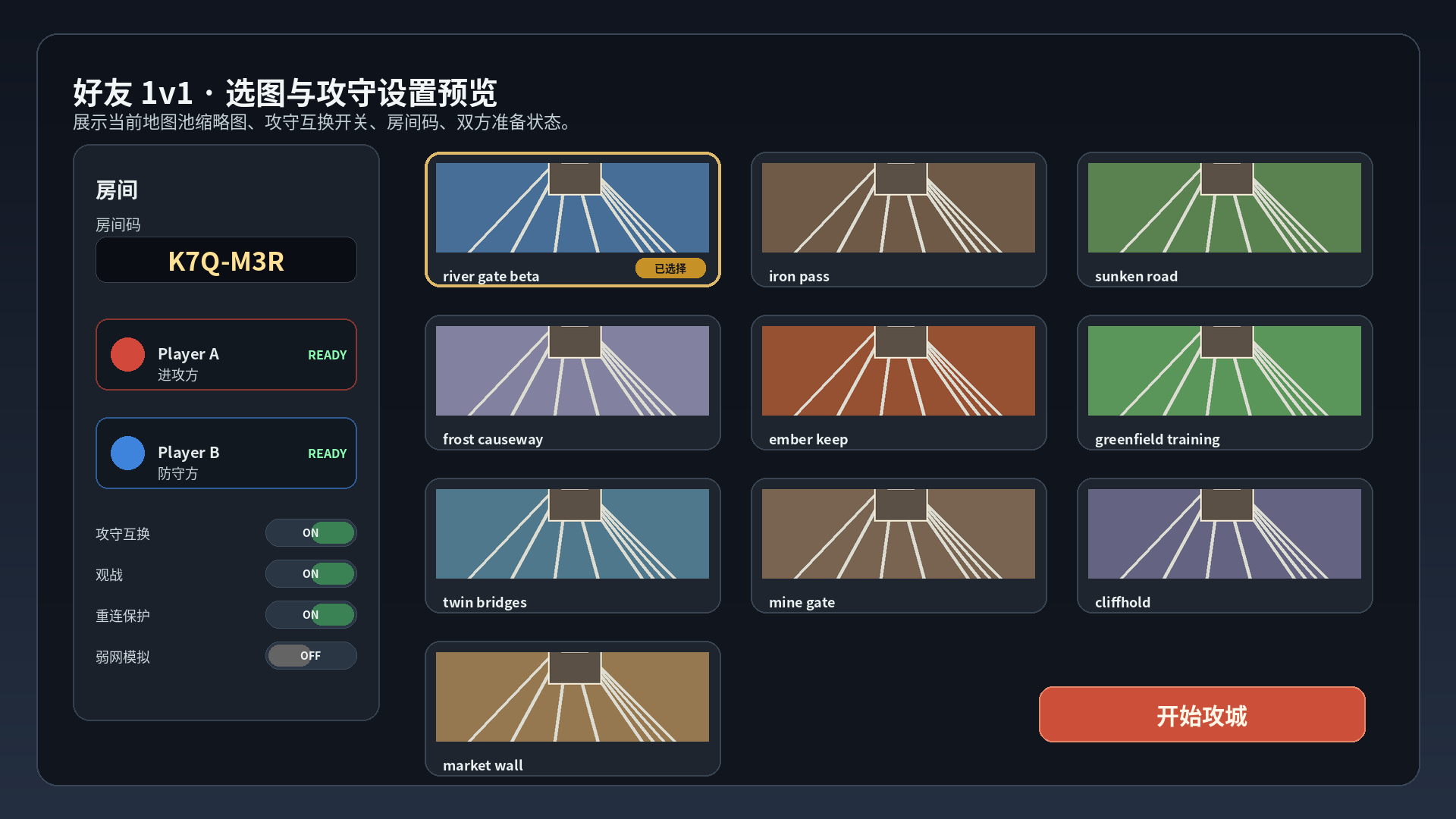Choose the greenfield training map thumbnail
Screen dimensions: 1456x819
click(1225, 371)
